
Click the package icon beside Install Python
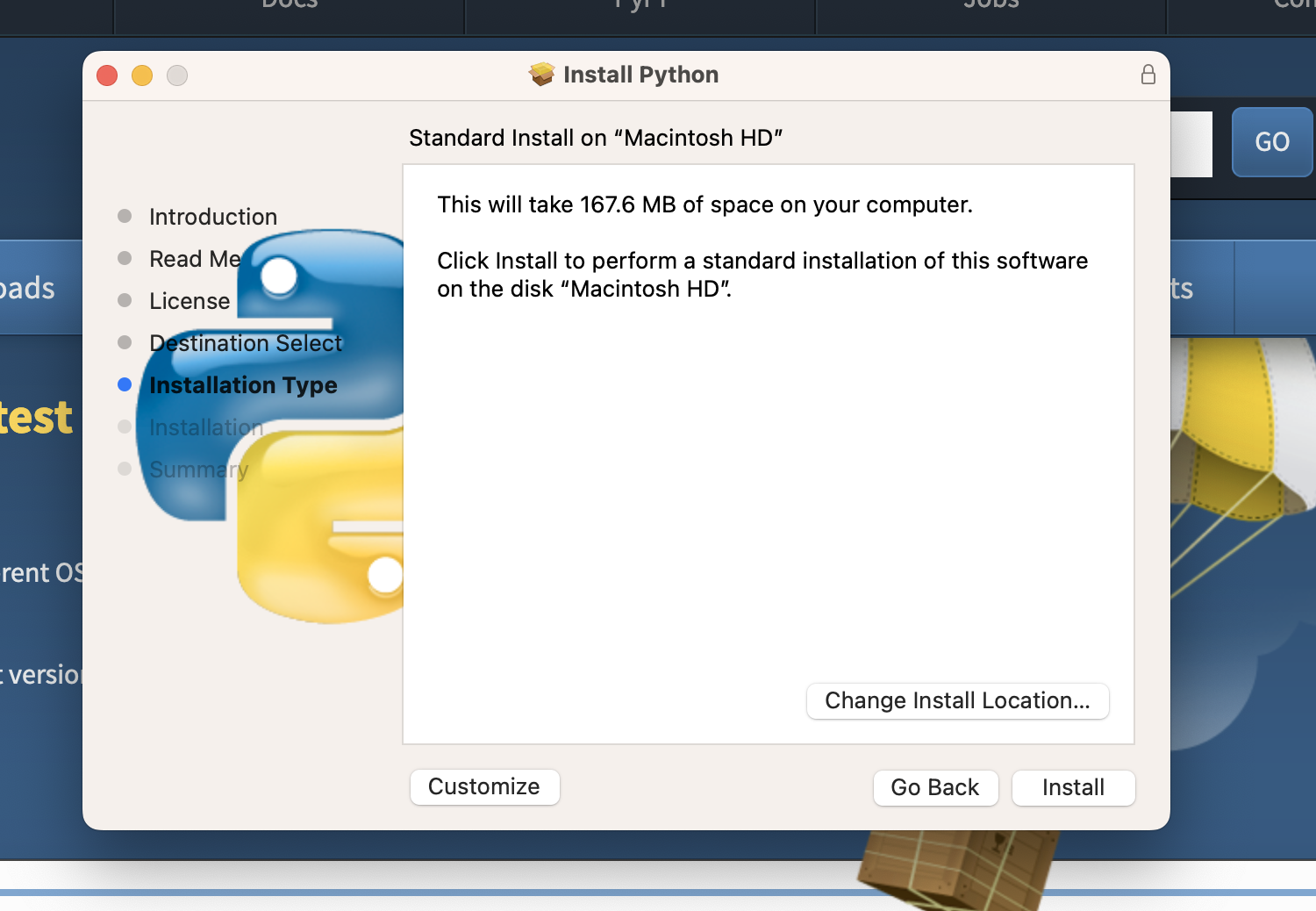point(542,75)
